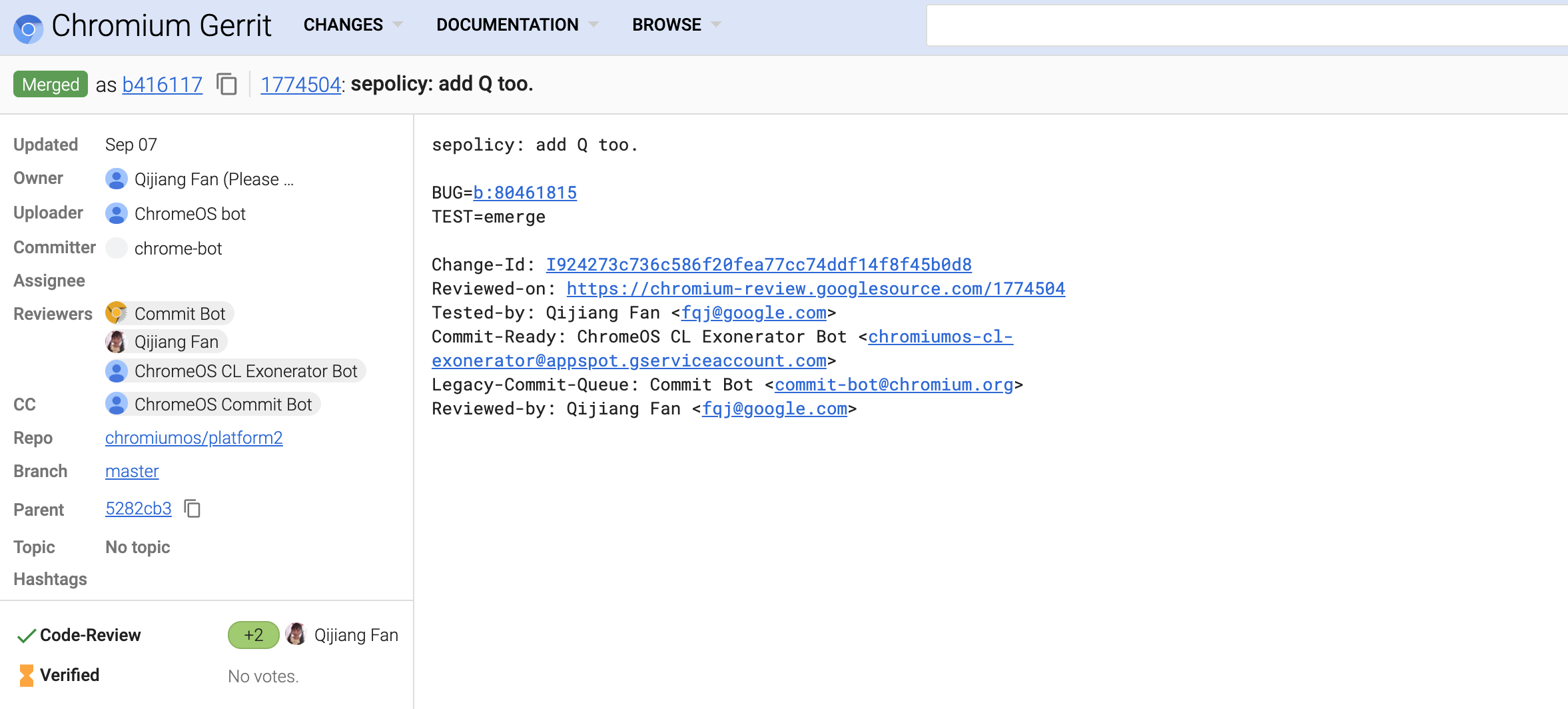
Task: Click Reviewed-by fqj@google.com email link
Action: [x=775, y=408]
